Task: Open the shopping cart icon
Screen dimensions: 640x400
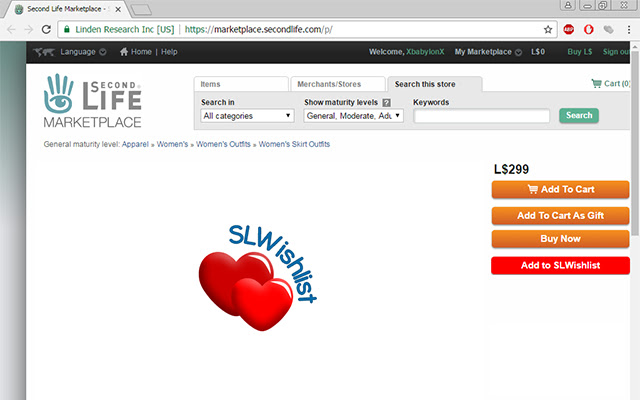Action: 596,84
